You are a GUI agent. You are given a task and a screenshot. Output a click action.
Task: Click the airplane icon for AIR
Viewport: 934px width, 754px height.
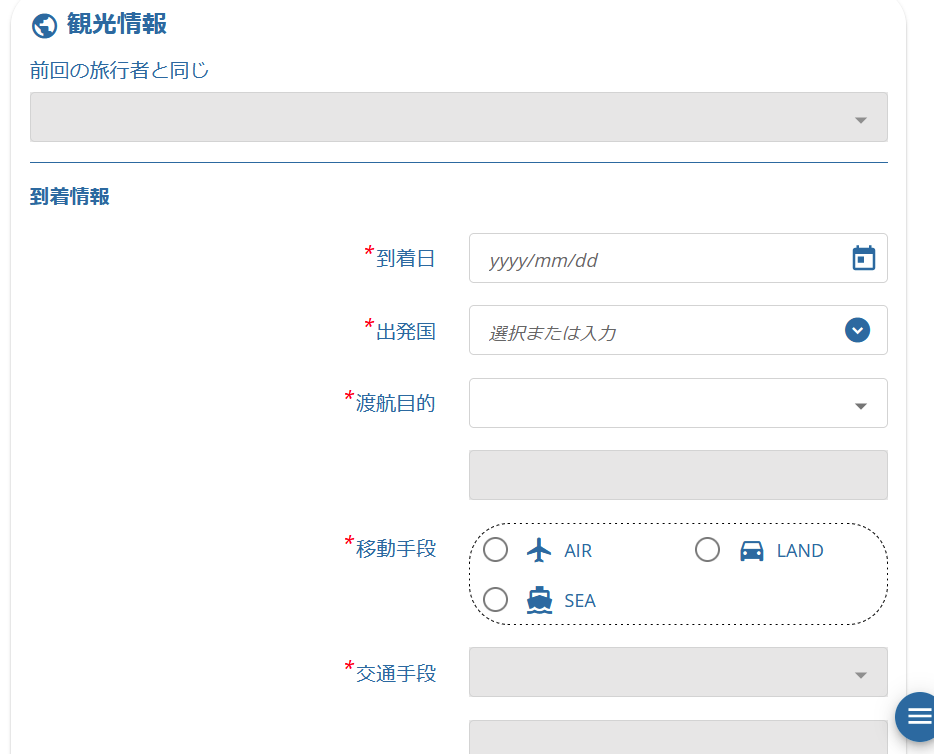coord(539,550)
